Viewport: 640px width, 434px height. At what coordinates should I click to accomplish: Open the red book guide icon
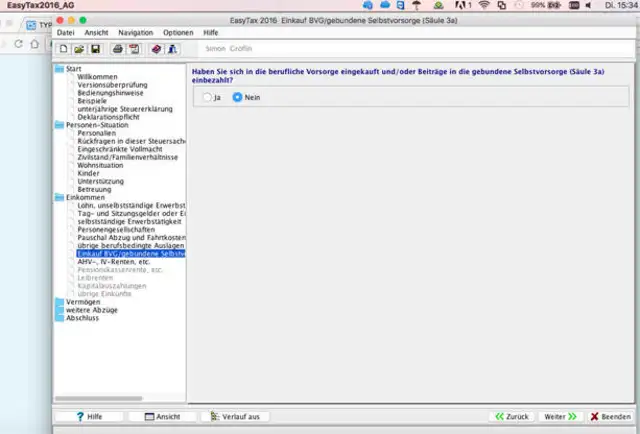click(x=156, y=49)
